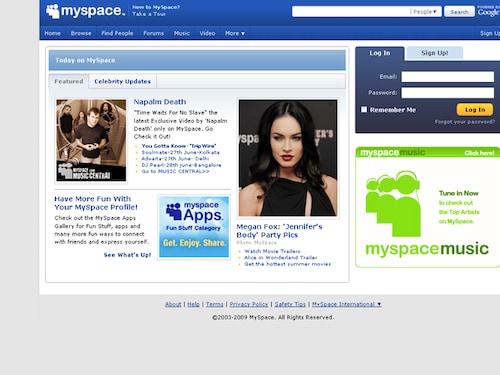Screen dimensions: 500x375
Task: Open the You Gotta Know 'Trip Wire' link
Action: (179, 146)
